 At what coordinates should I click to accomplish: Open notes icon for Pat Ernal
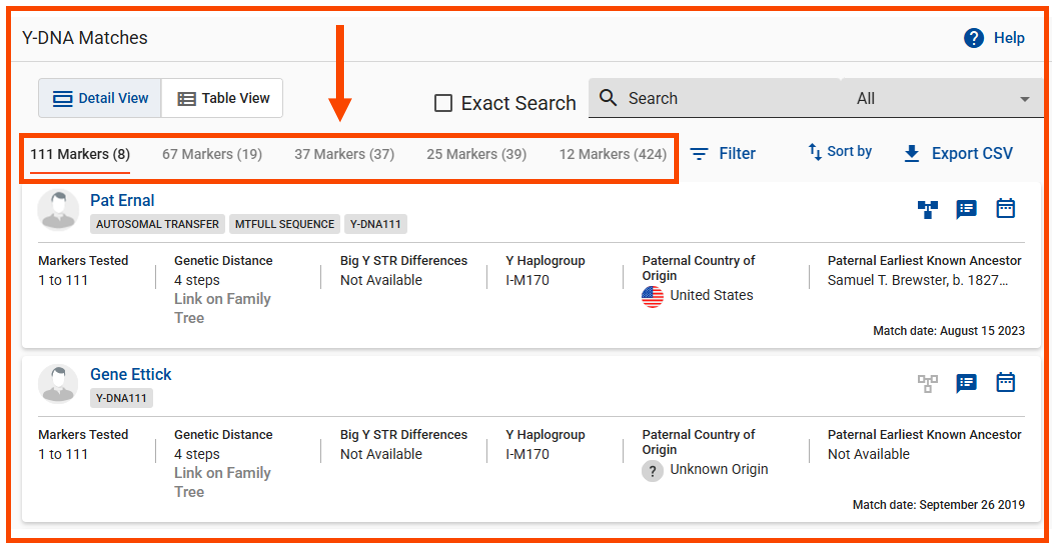pos(966,209)
